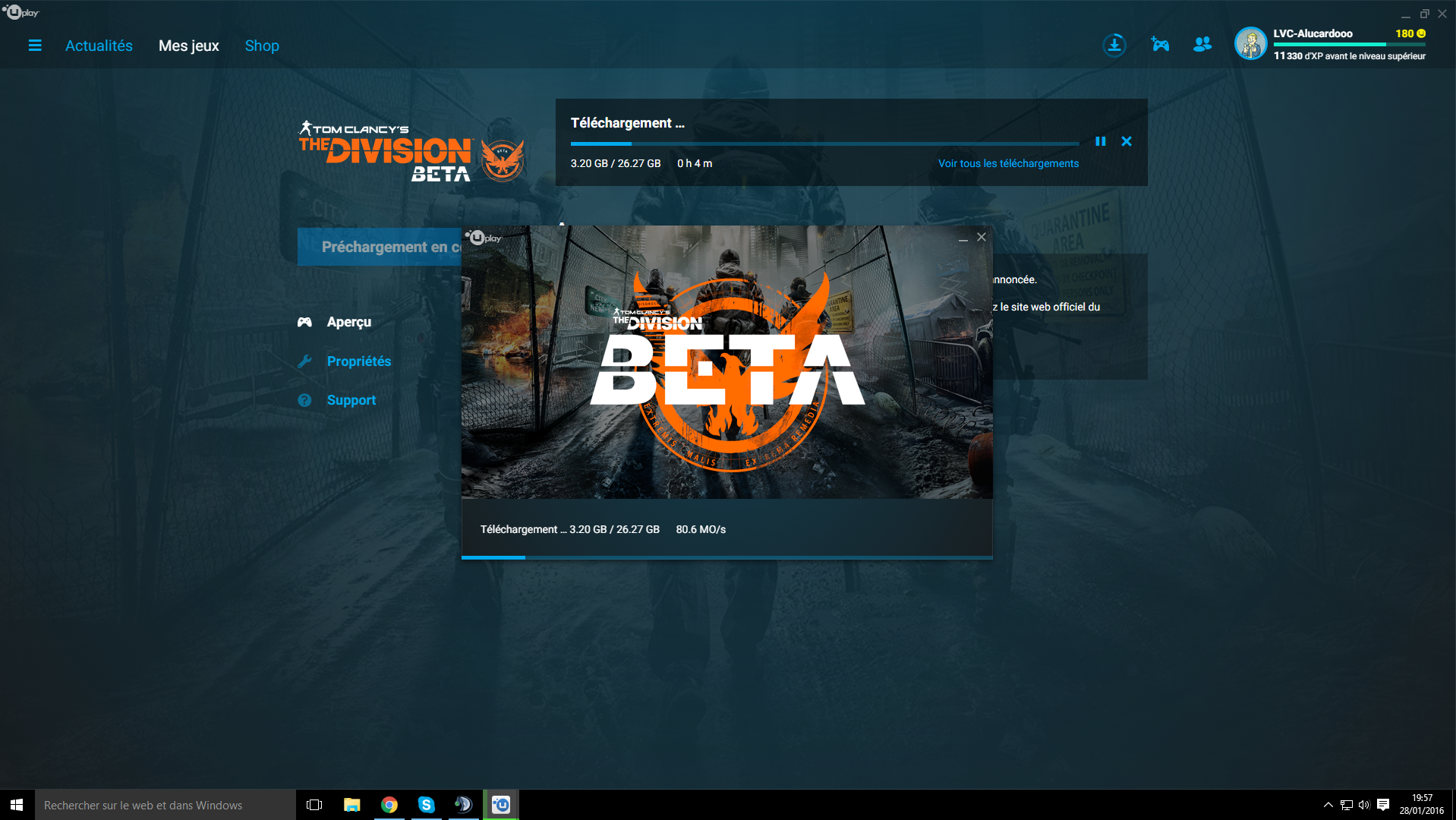Open the volume tray icon

pos(1364,805)
